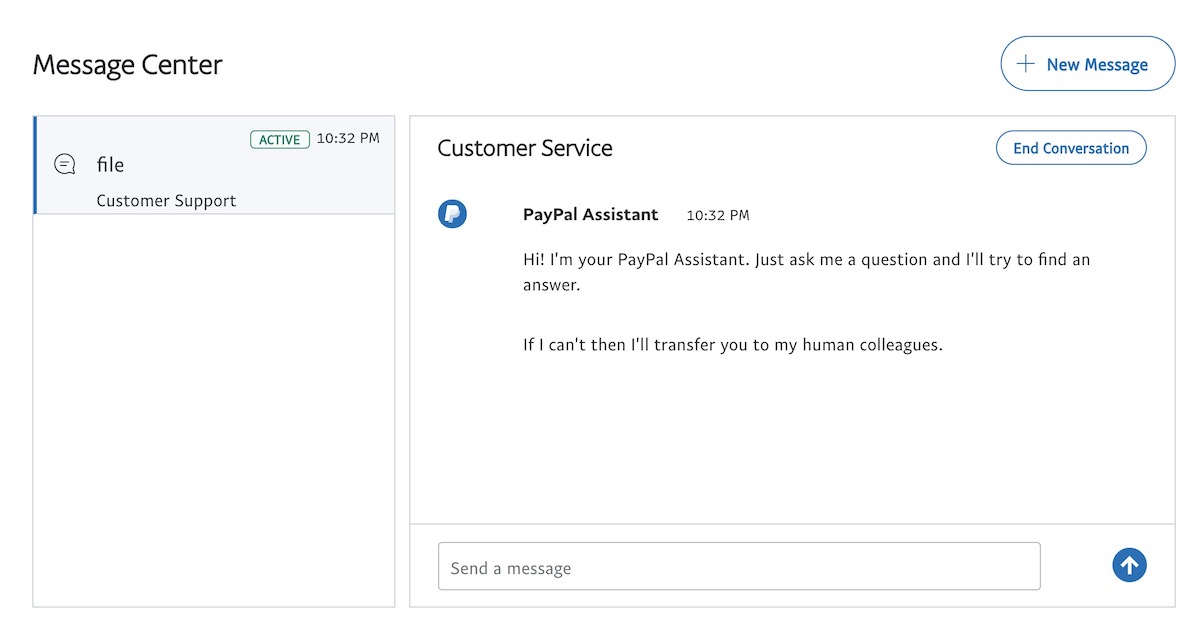End the conversation with Customer Service
This screenshot has width=1200, height=618.
click(1071, 148)
